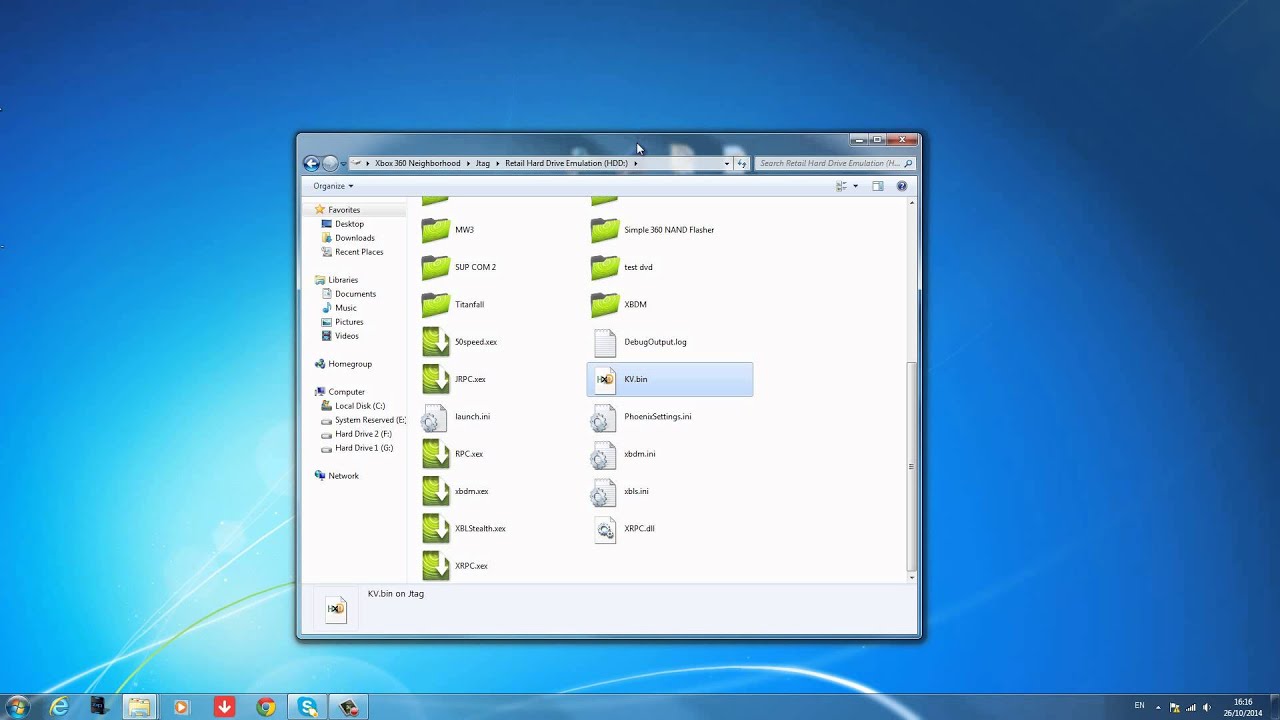Select the xbdm.ini file
The width and height of the screenshot is (1280, 720).
pyautogui.click(x=622, y=454)
